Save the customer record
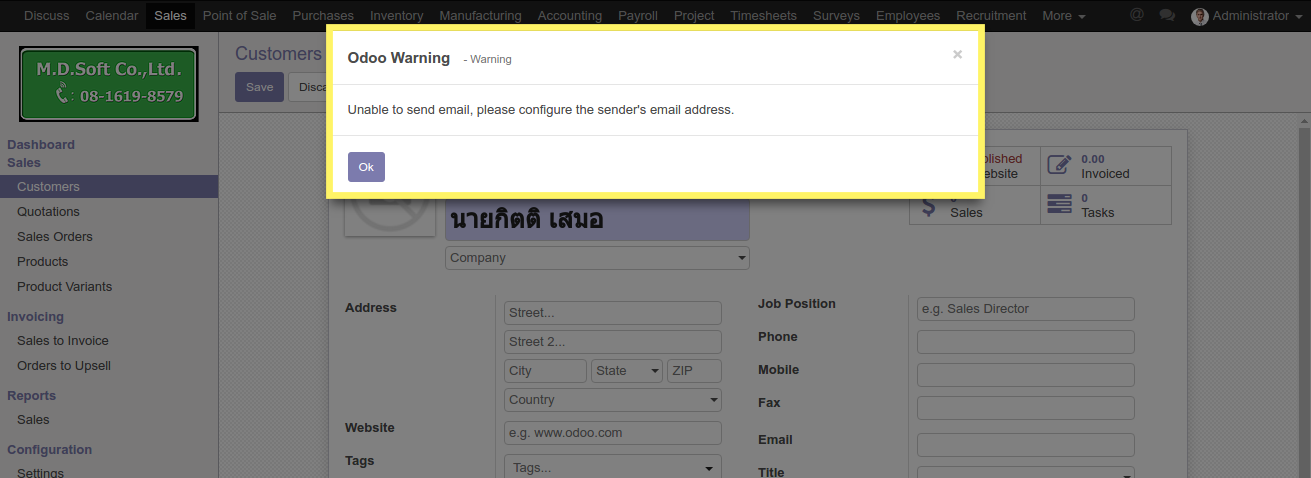The height and width of the screenshot is (478, 1311). [259, 87]
